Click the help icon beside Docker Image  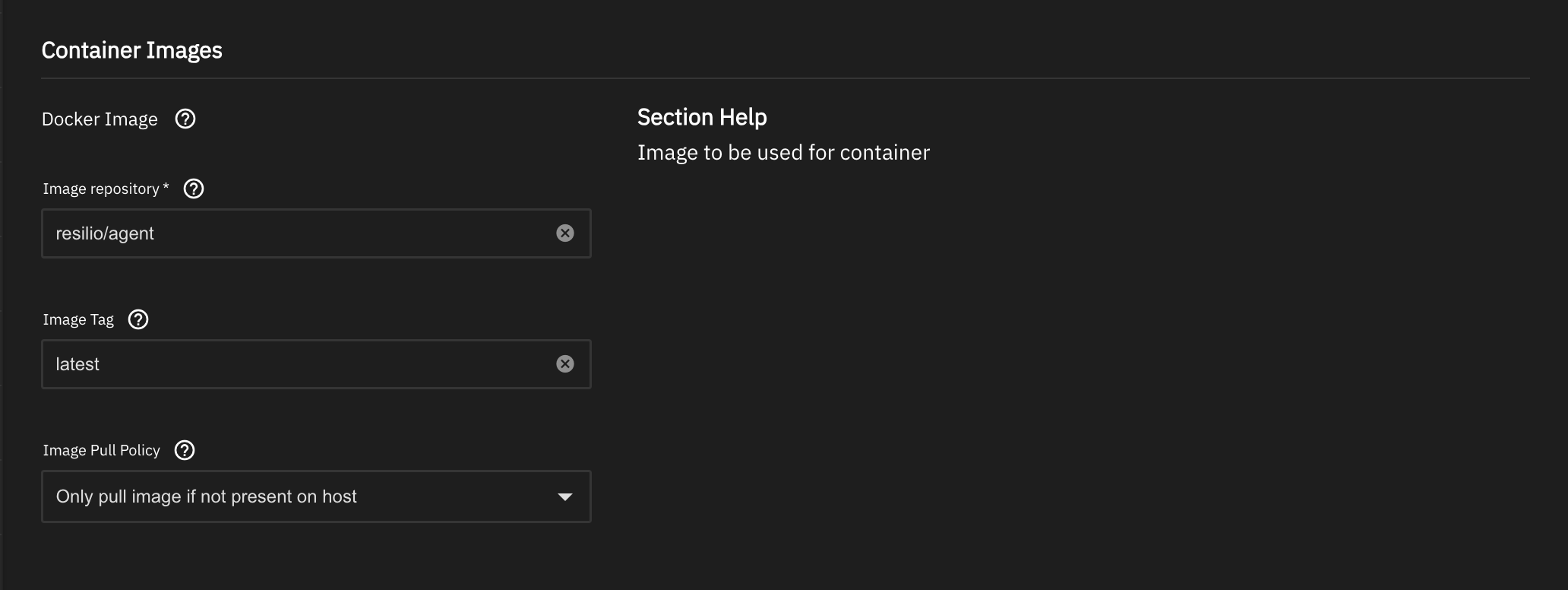point(185,119)
